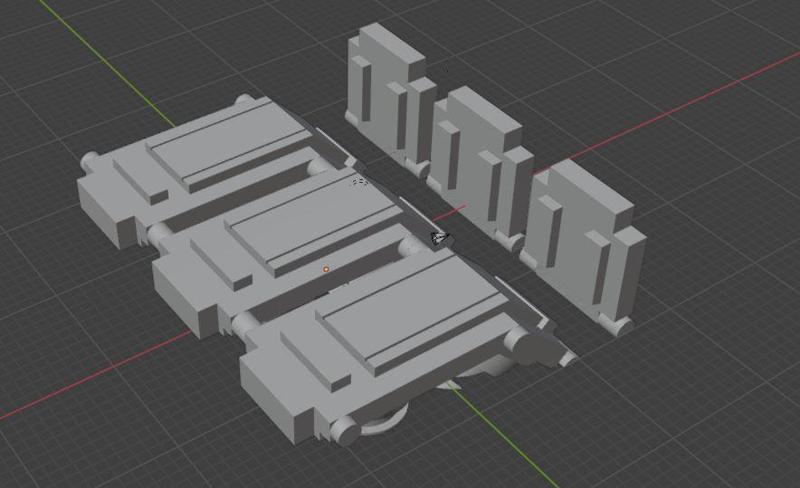Click the orange object origin dot

pos(326,269)
